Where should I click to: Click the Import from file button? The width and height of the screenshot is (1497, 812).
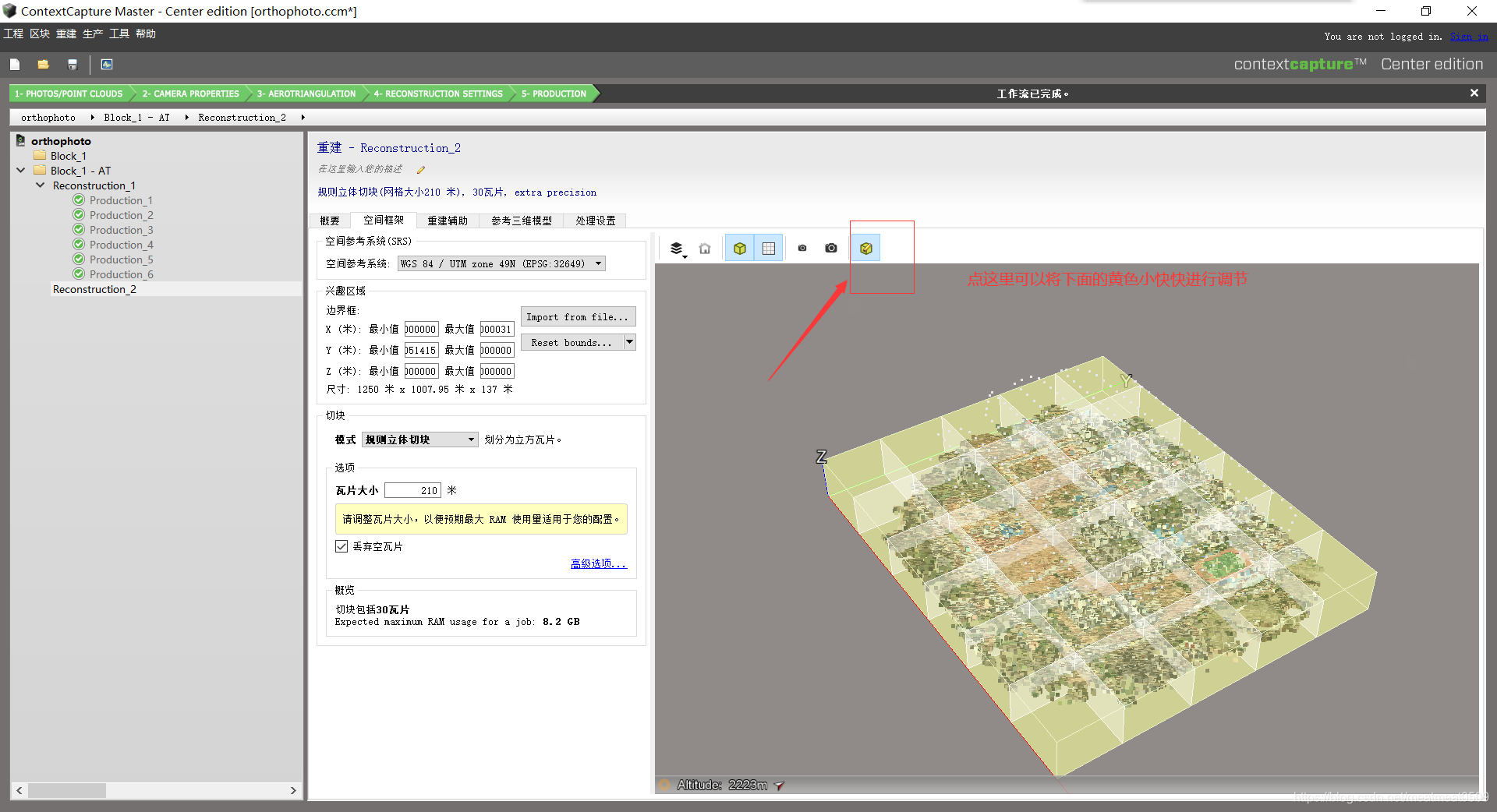[578, 317]
